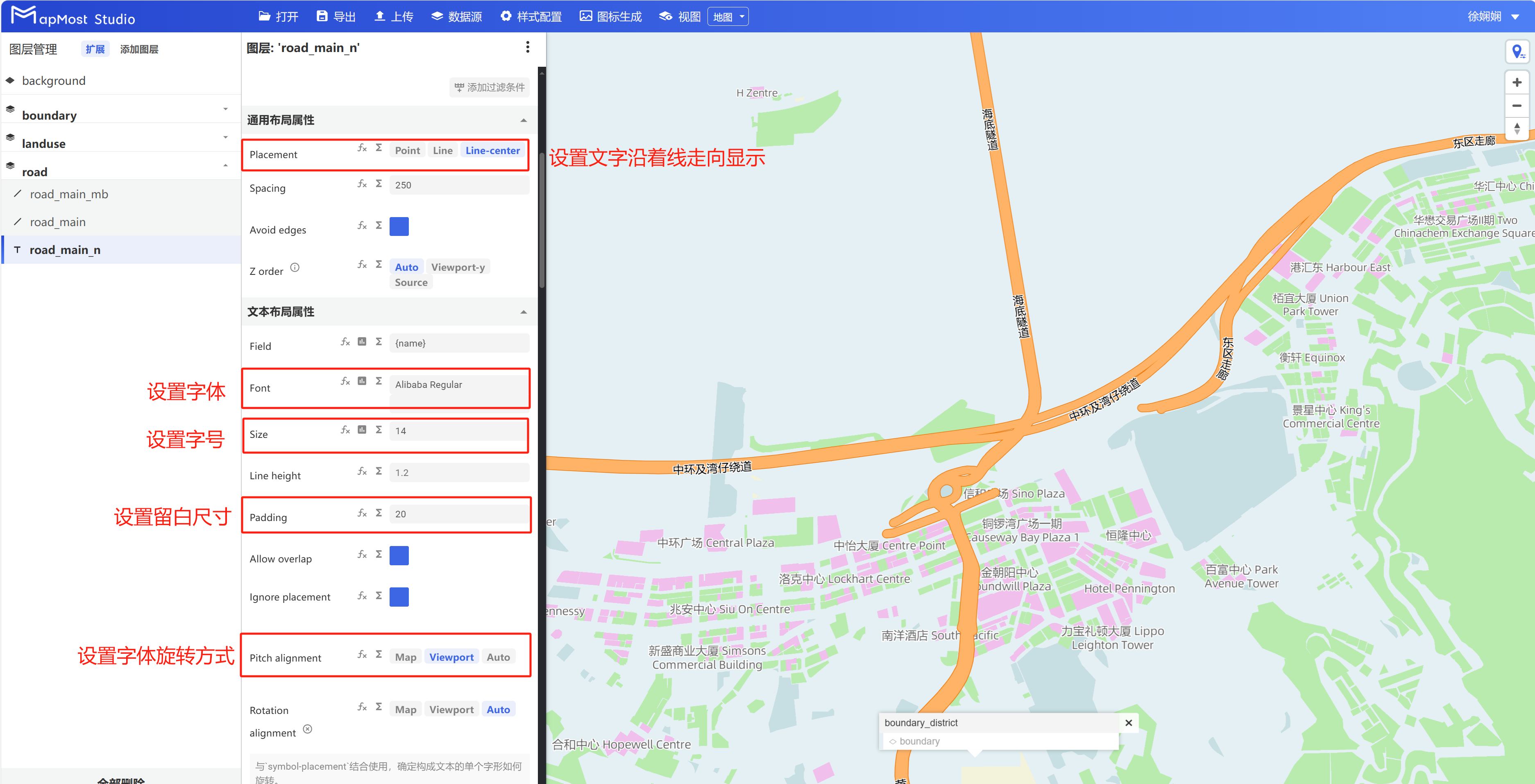Screen dimensions: 1535x784
Task: Open layer options three-dot menu
Action: pos(527,48)
